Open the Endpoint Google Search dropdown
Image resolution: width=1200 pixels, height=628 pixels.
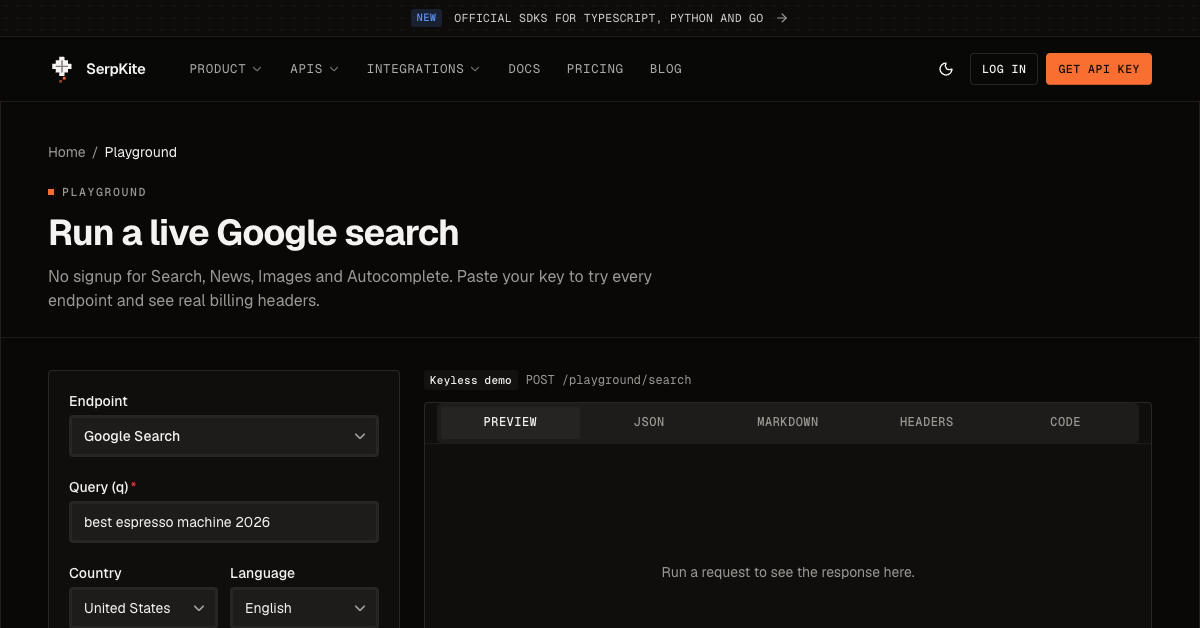(224, 436)
